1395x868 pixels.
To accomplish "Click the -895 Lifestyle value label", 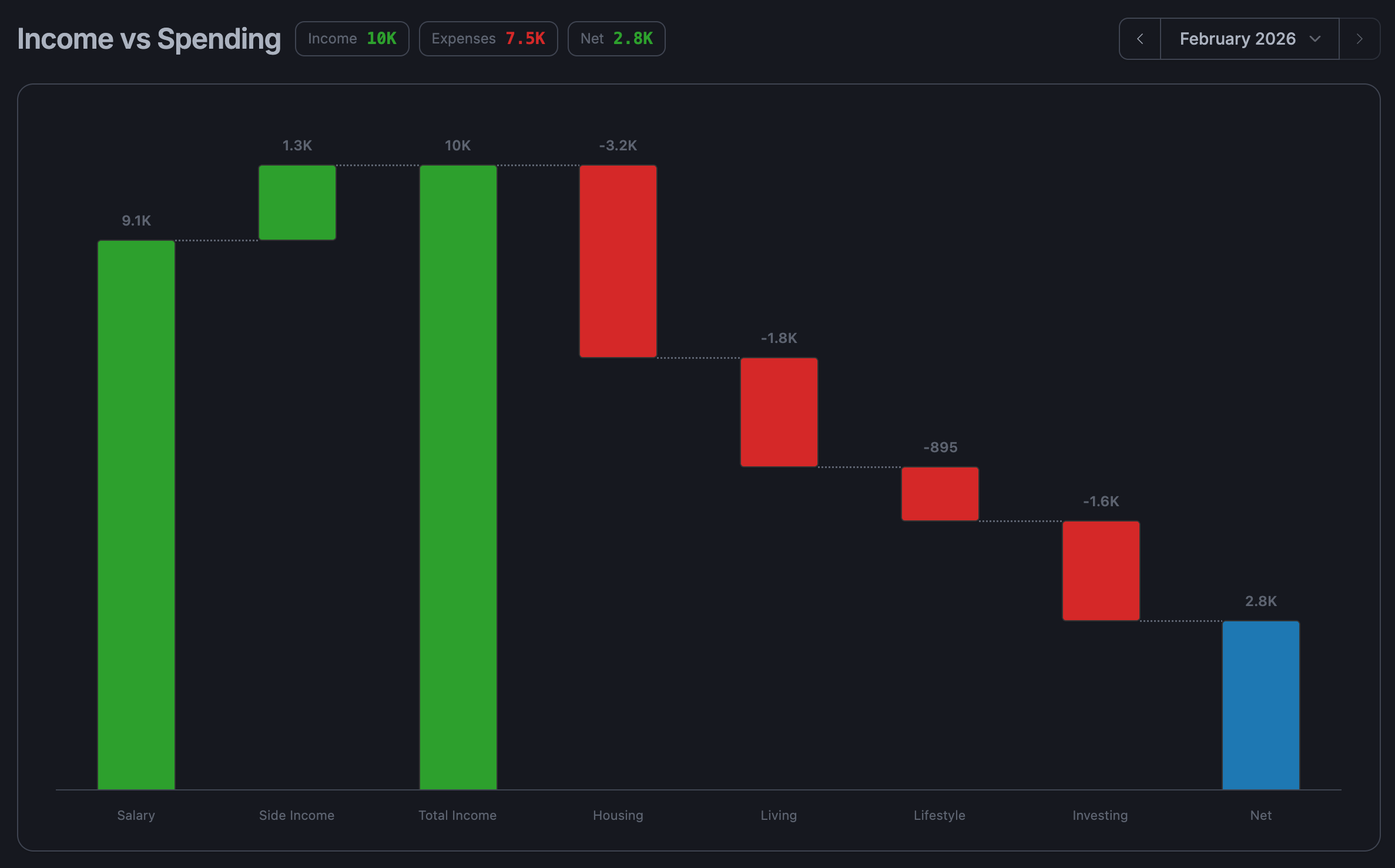I will click(x=940, y=448).
